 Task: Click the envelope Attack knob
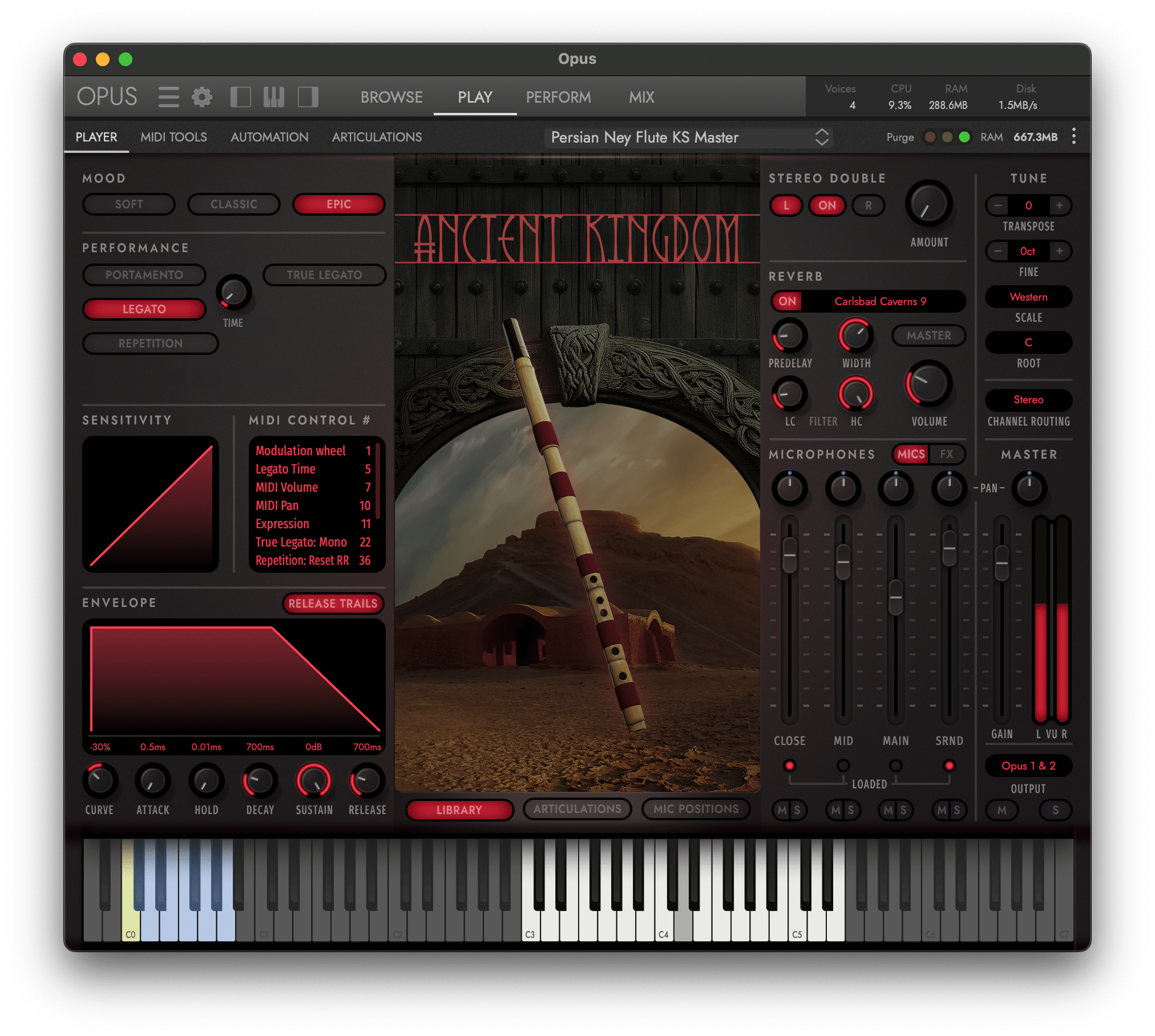pos(153,780)
